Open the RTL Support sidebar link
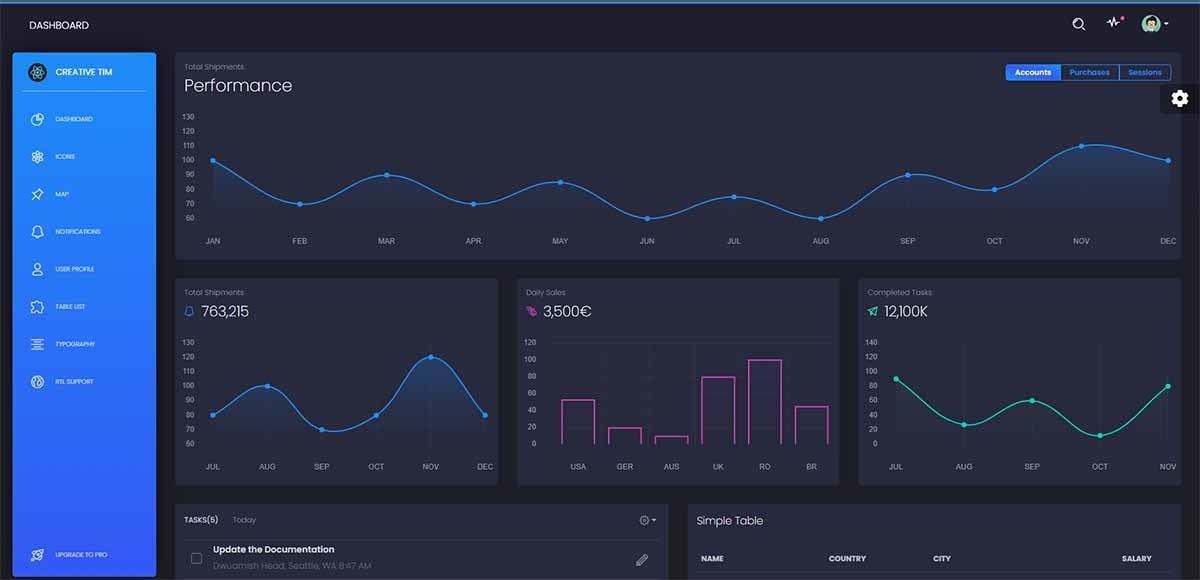1200x580 pixels. coord(74,382)
